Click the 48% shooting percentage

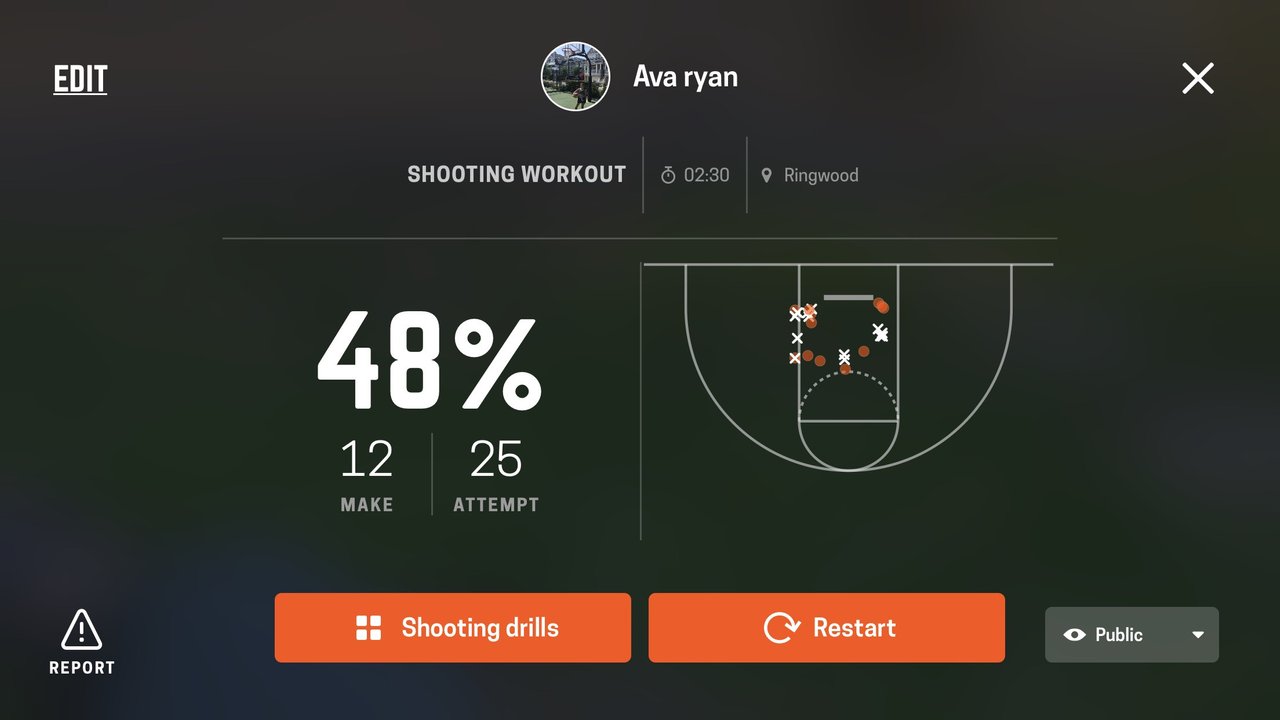tap(430, 362)
